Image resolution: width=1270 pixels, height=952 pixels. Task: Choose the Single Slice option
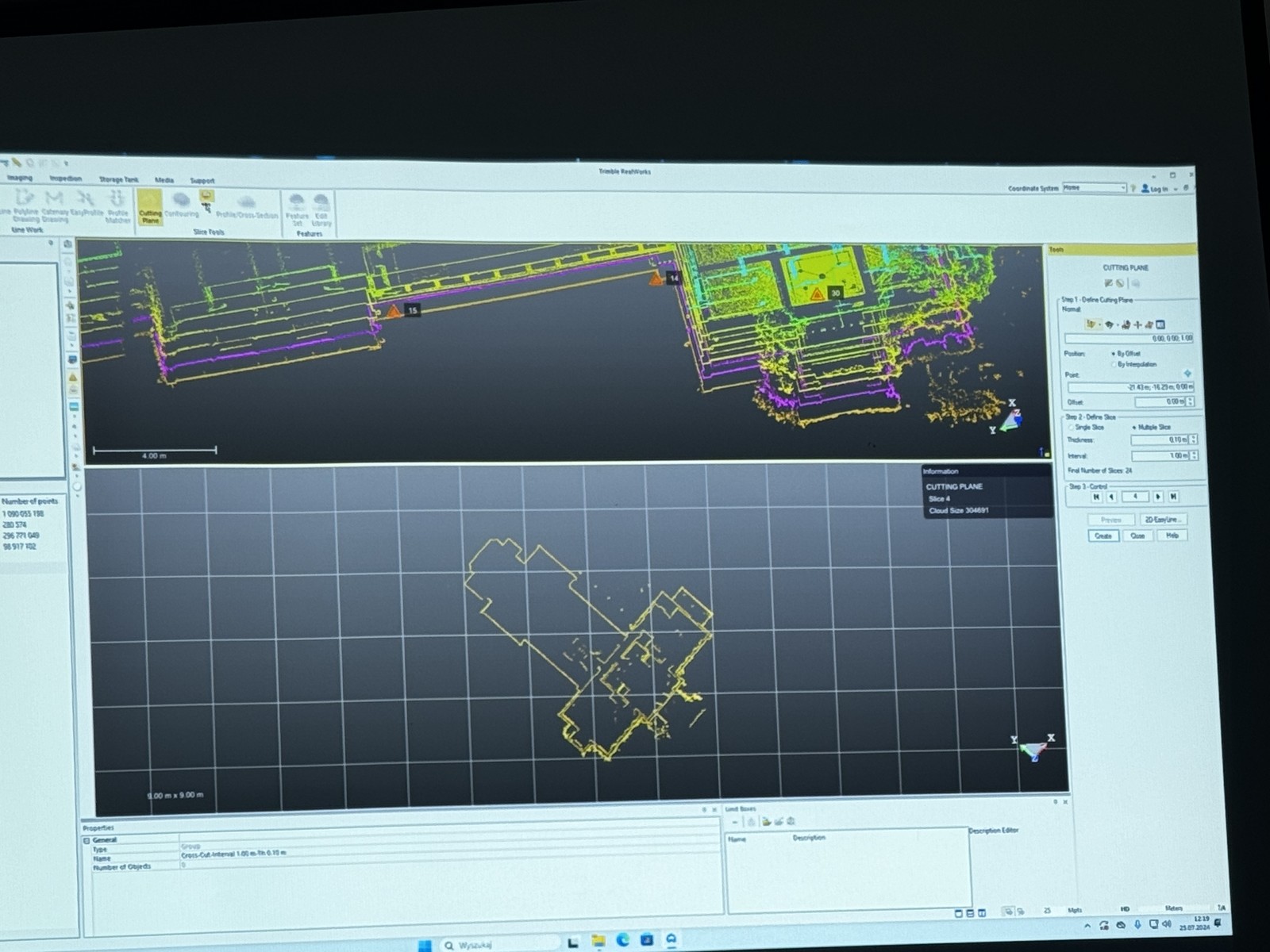coord(1072,428)
